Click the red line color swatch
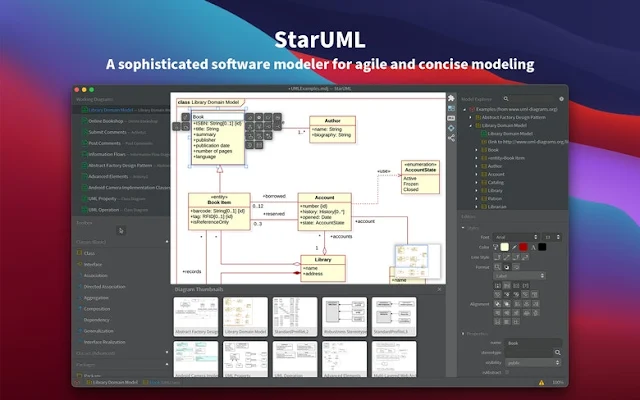Image resolution: width=640 pixels, height=400 pixels. (x=523, y=247)
